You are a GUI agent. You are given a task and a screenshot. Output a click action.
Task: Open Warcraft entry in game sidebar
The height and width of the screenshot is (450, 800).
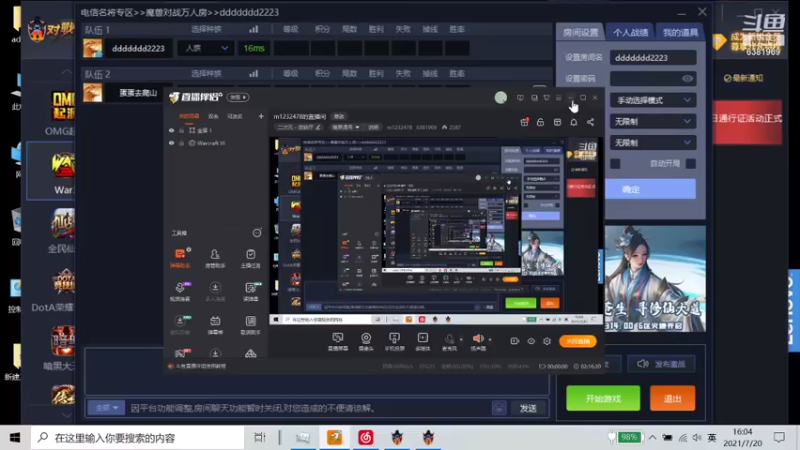[62, 172]
